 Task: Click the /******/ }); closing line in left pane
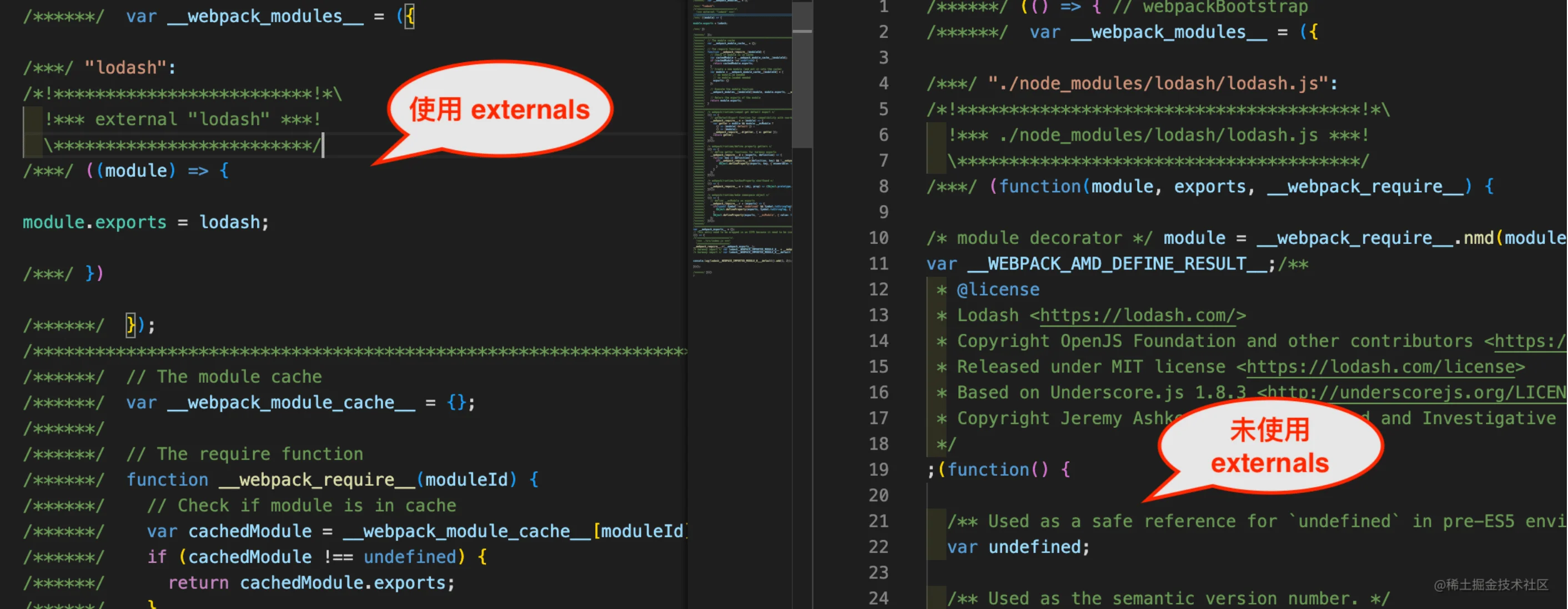pos(89,325)
